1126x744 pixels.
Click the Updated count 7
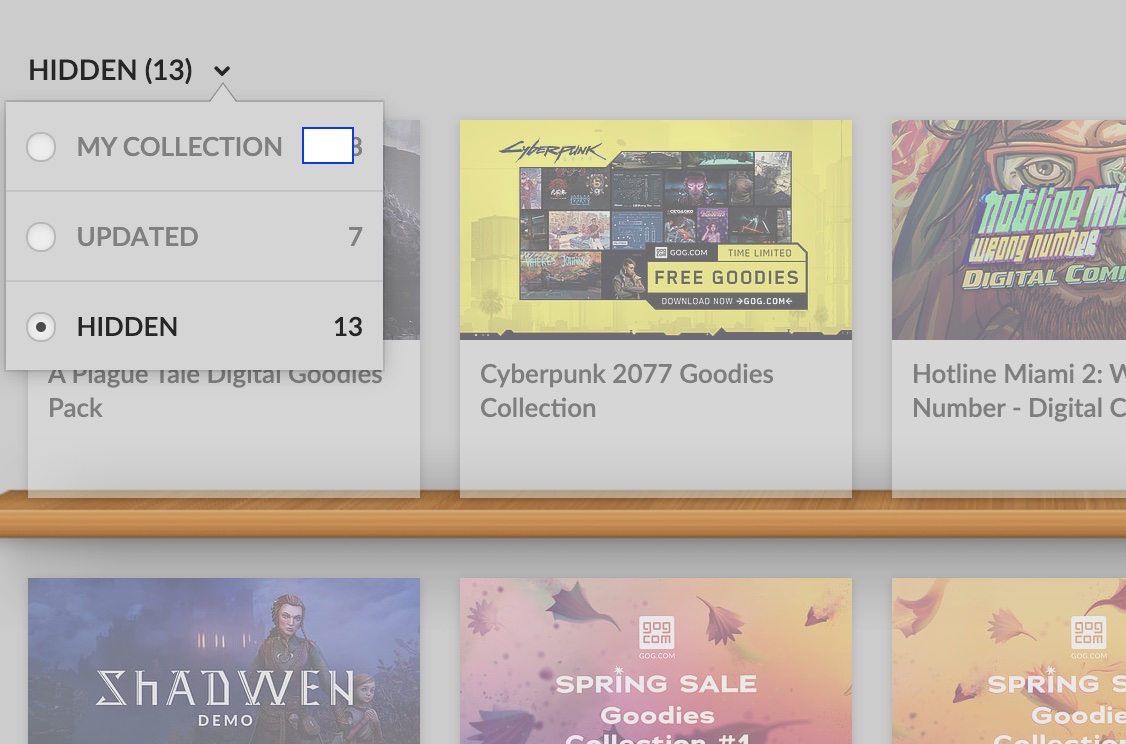tap(355, 236)
